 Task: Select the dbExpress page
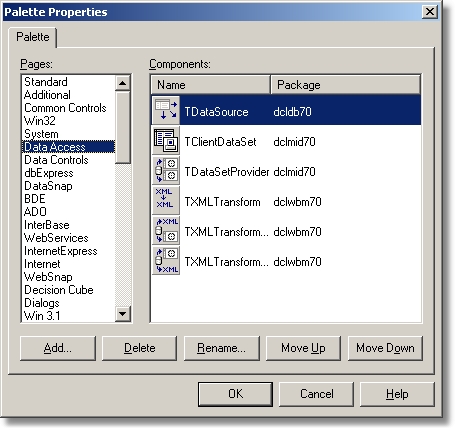click(x=49, y=173)
